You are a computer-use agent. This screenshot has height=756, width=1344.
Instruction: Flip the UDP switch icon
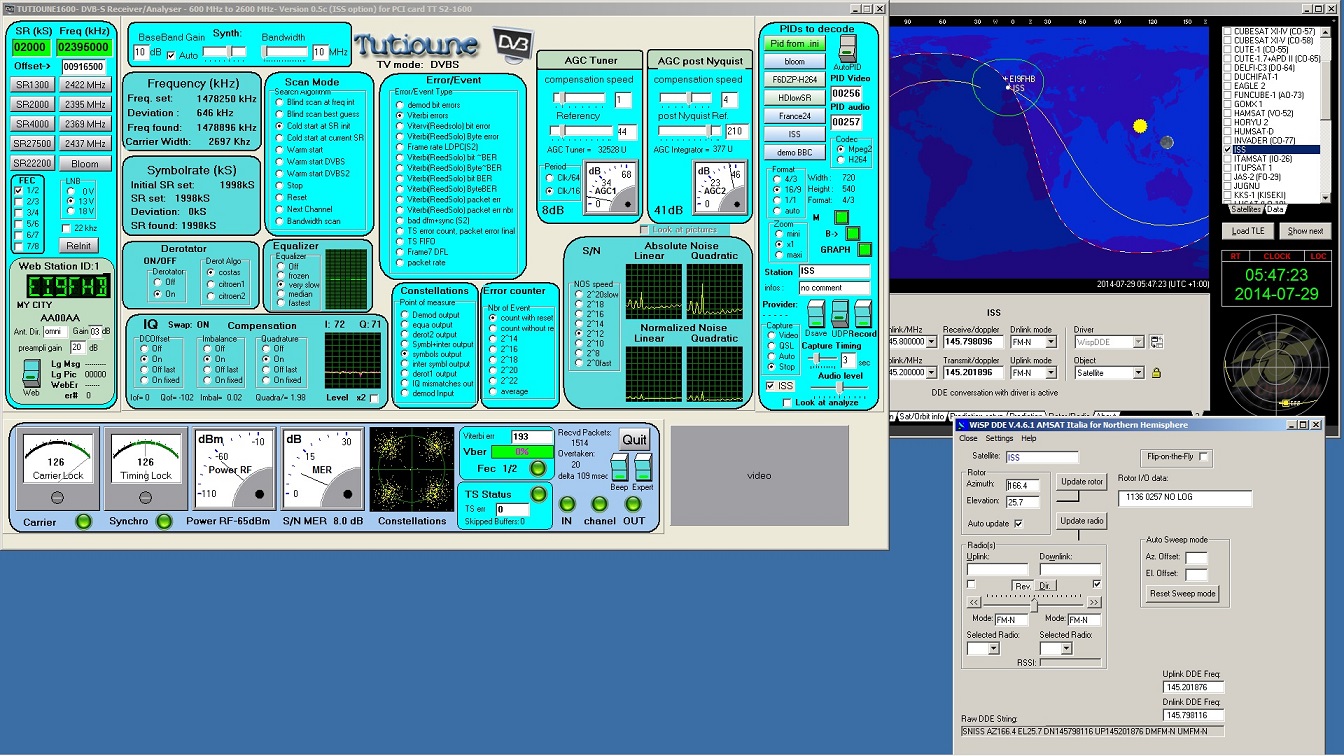840,314
